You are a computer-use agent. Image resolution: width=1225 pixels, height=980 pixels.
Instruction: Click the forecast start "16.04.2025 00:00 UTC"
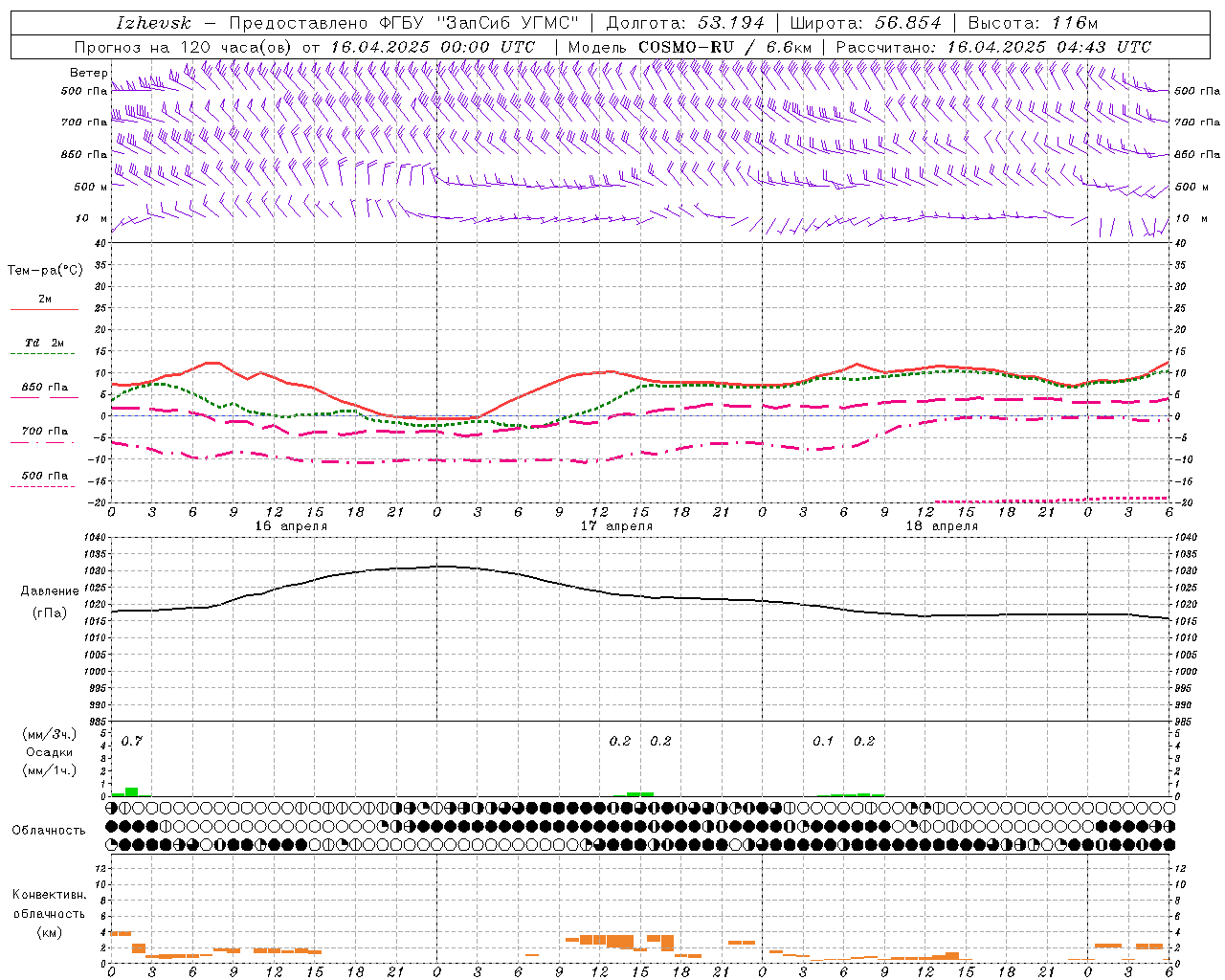pyautogui.click(x=433, y=47)
